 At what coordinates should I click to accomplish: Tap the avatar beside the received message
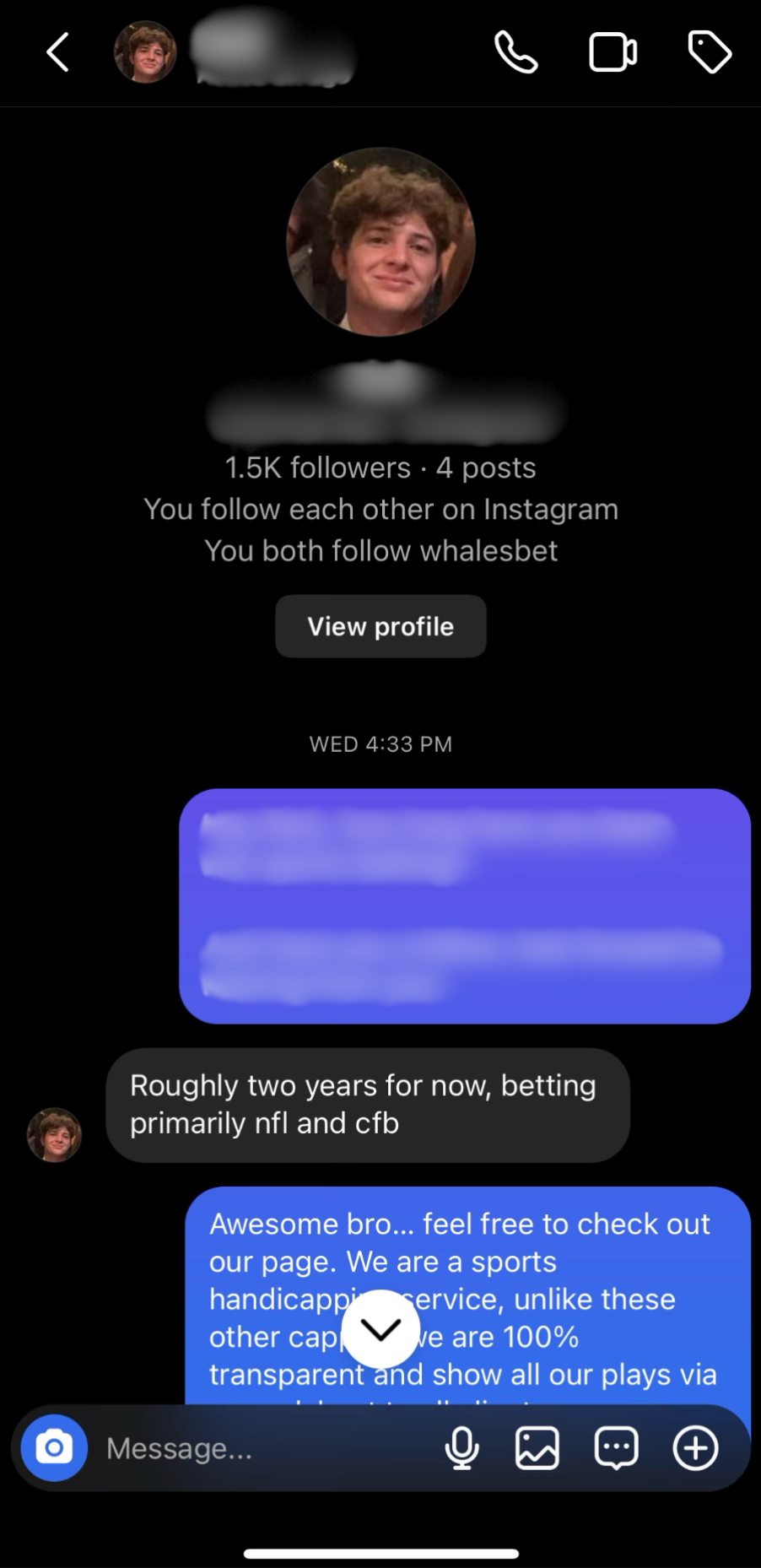55,1135
